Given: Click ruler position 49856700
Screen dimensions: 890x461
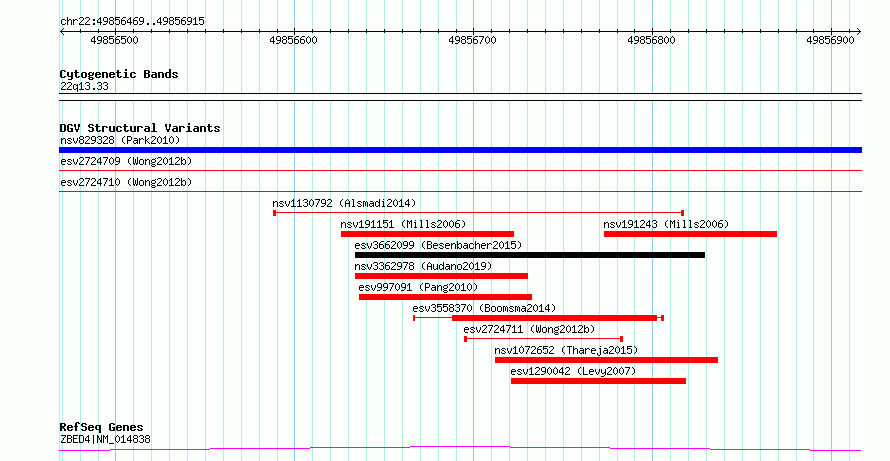Looking at the screenshot, I should coord(472,40).
